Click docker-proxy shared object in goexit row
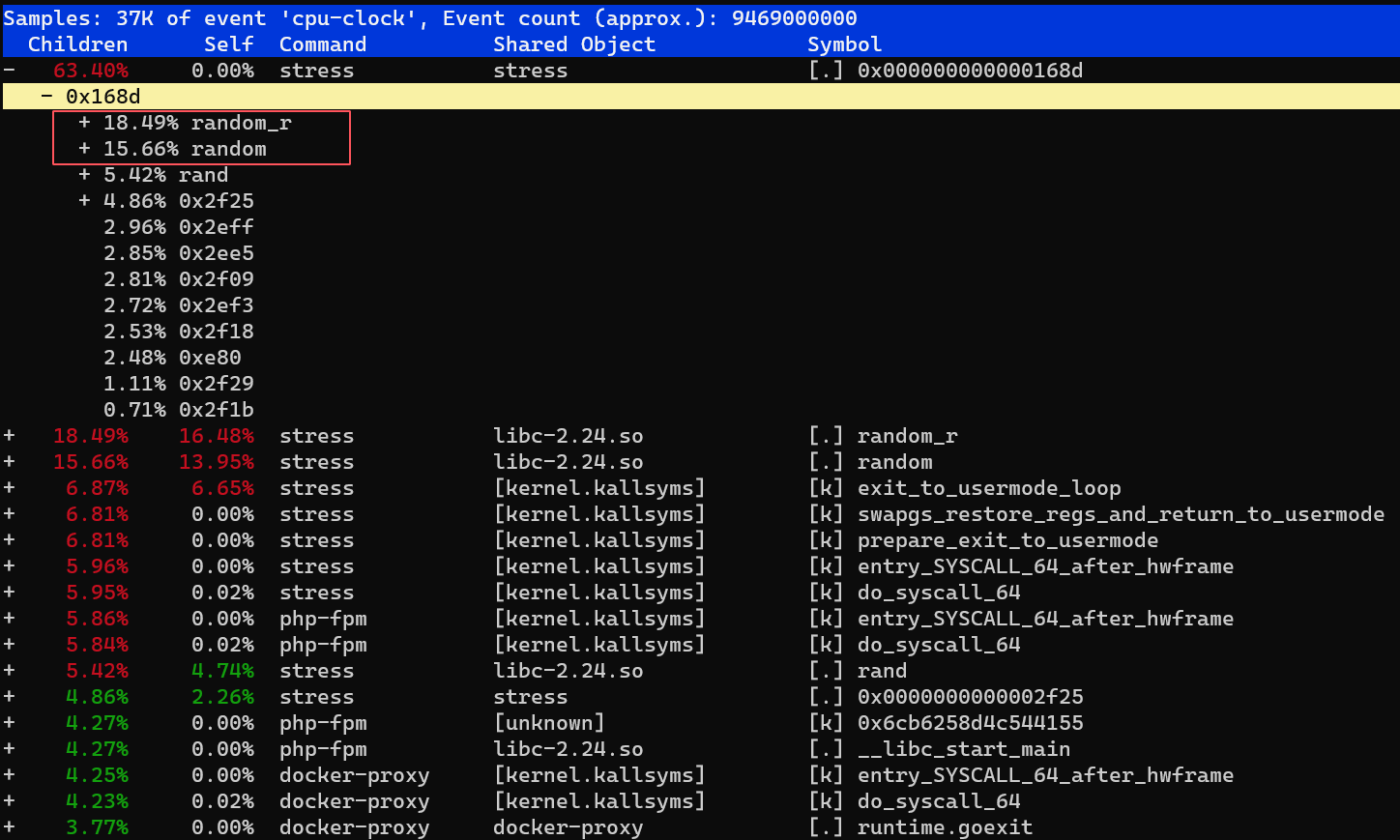The image size is (1400, 840). [x=568, y=827]
